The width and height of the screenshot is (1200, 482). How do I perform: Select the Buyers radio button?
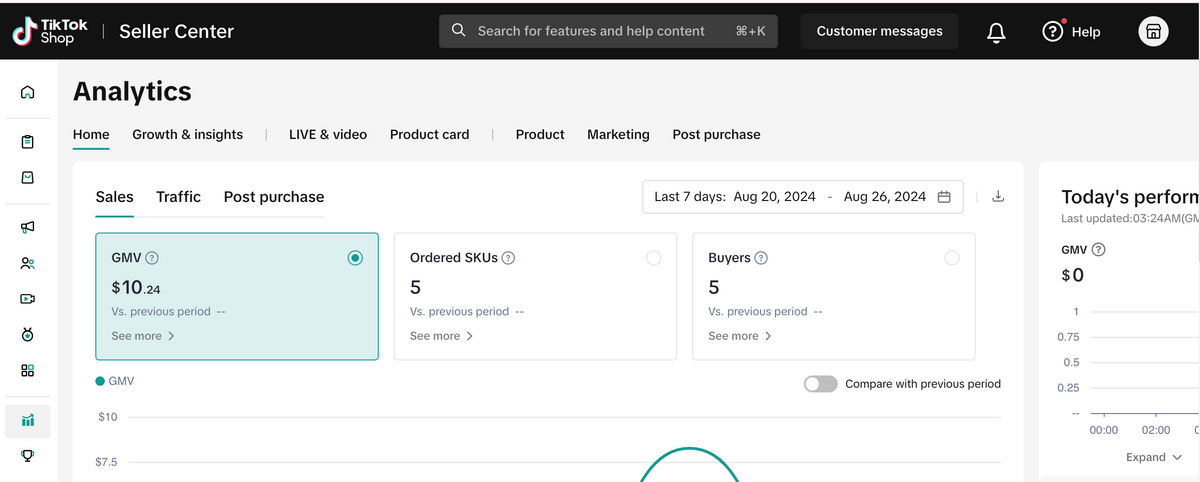tap(951, 258)
